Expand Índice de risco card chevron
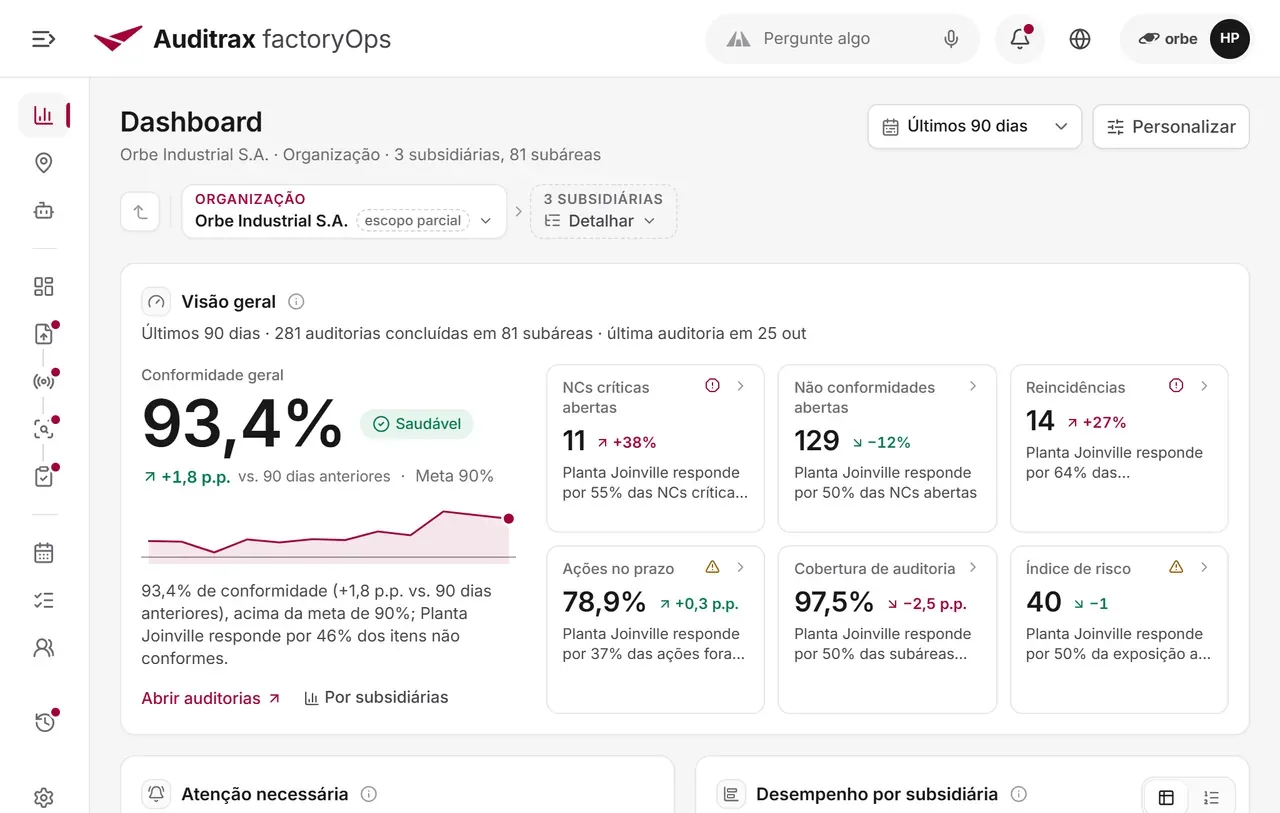Viewport: 1280px width, 813px height. tap(1205, 567)
